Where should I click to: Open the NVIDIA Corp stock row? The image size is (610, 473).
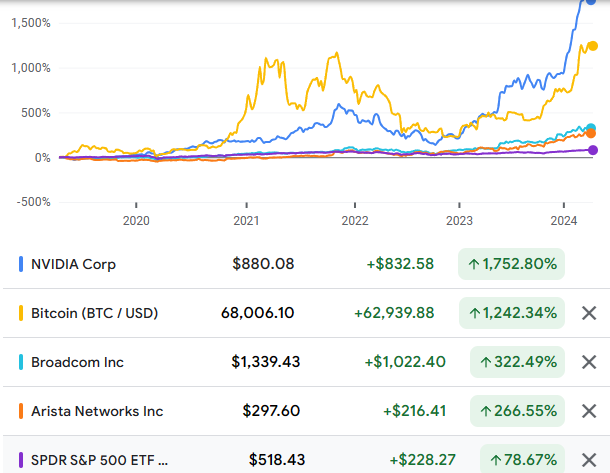[306, 264]
